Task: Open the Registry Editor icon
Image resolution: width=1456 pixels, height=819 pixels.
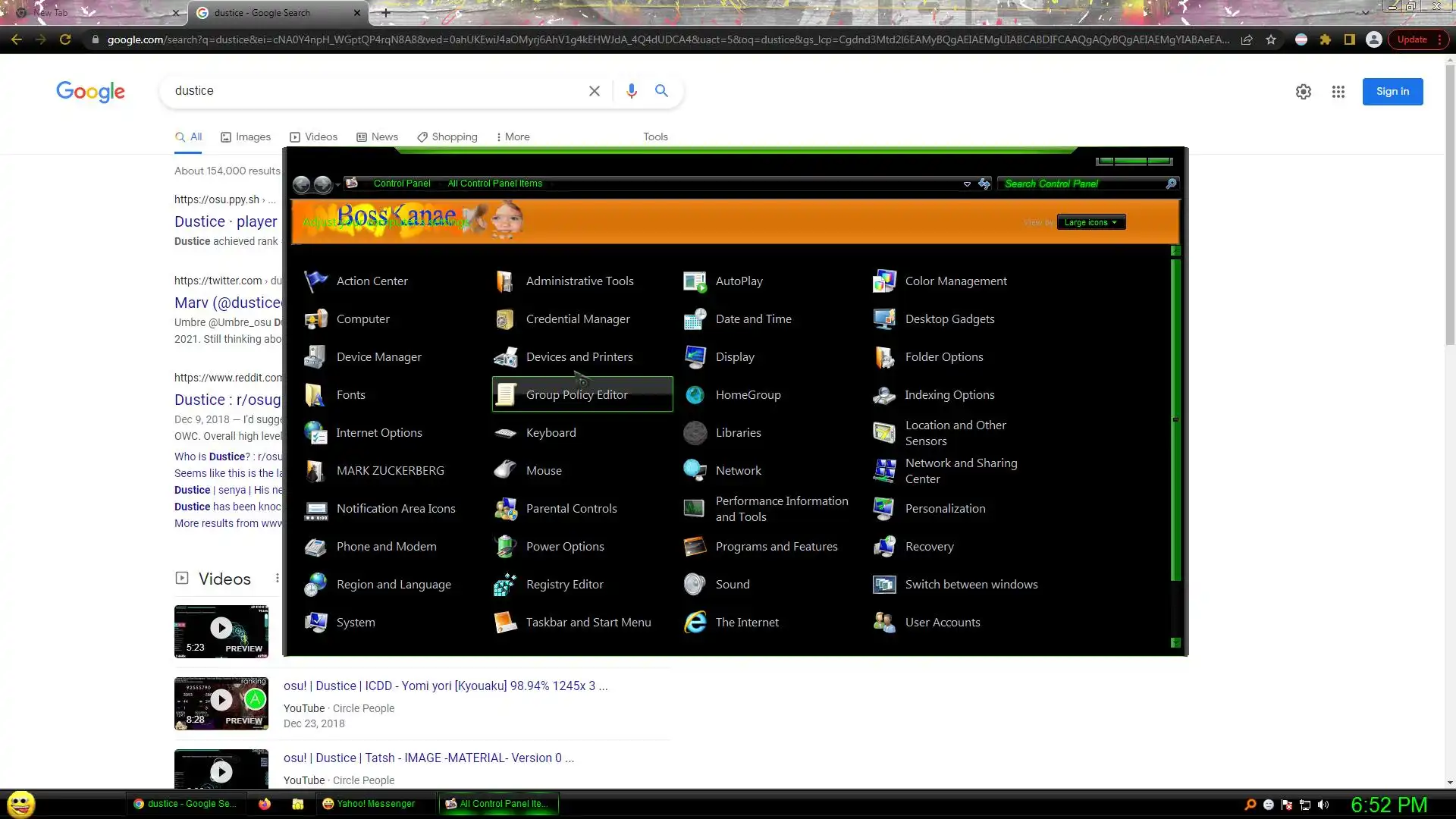Action: [x=505, y=585]
